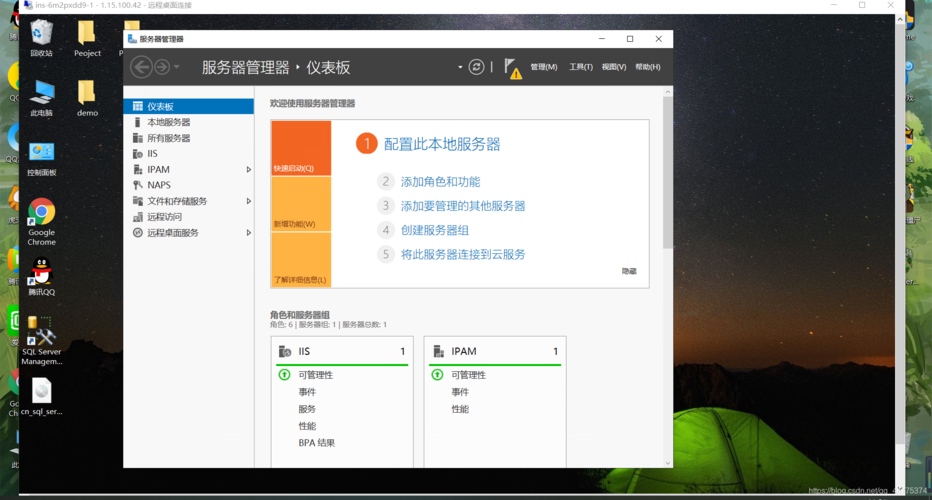Image resolution: width=932 pixels, height=500 pixels.
Task: Click the back navigation arrow in Server Manager
Action: click(141, 67)
